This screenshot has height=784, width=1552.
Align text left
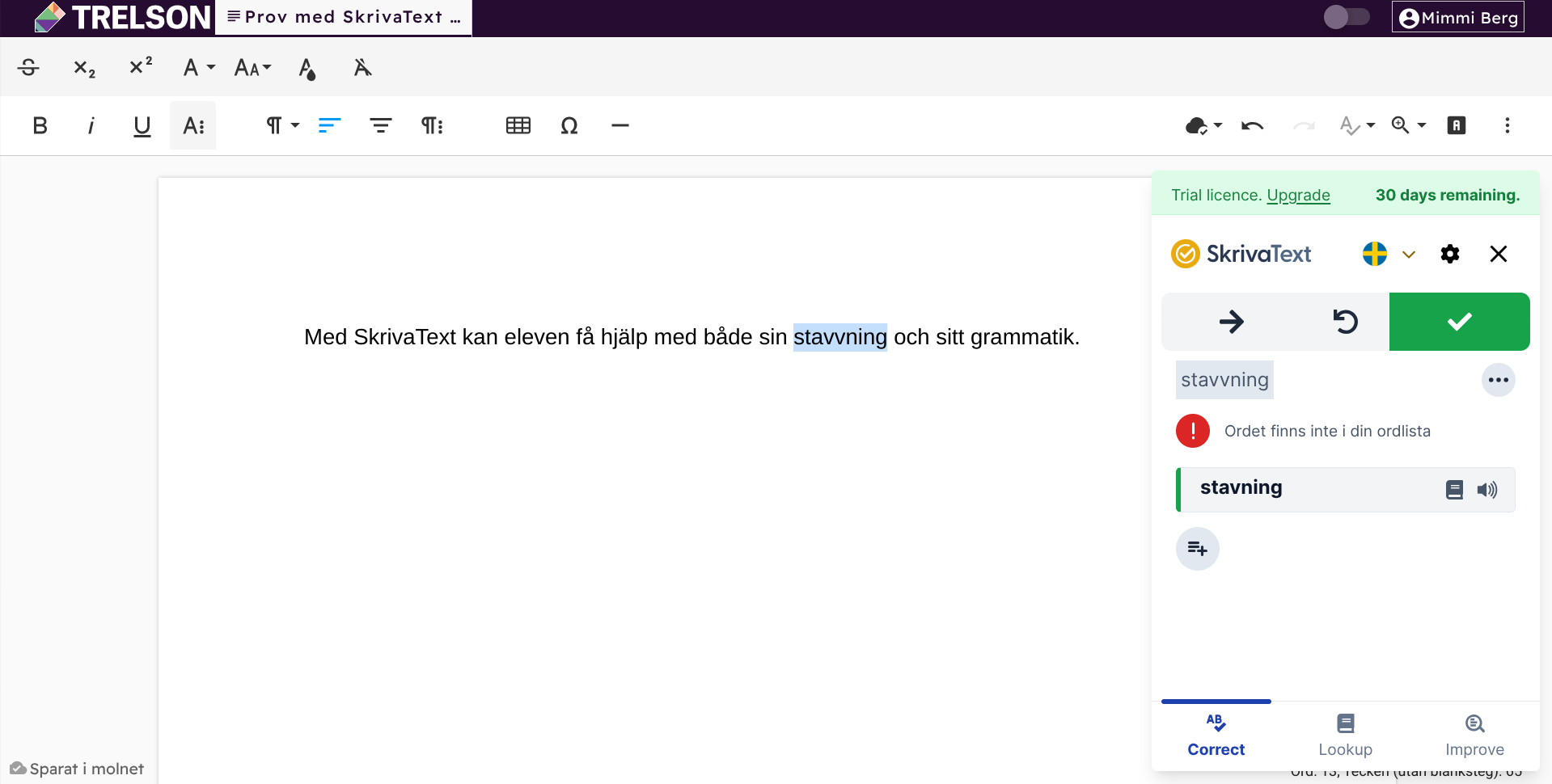pos(329,125)
